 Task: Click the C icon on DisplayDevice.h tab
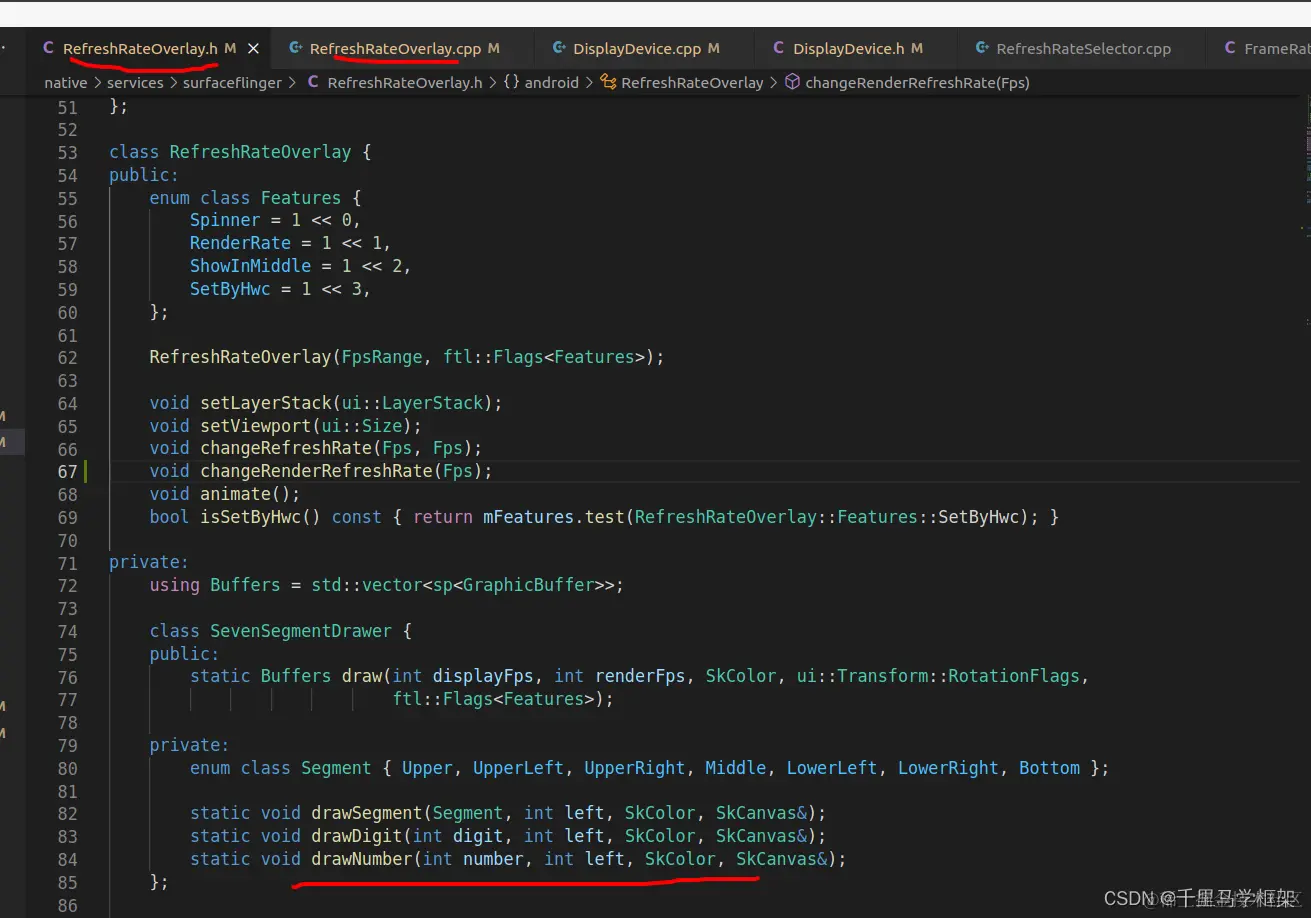779,48
